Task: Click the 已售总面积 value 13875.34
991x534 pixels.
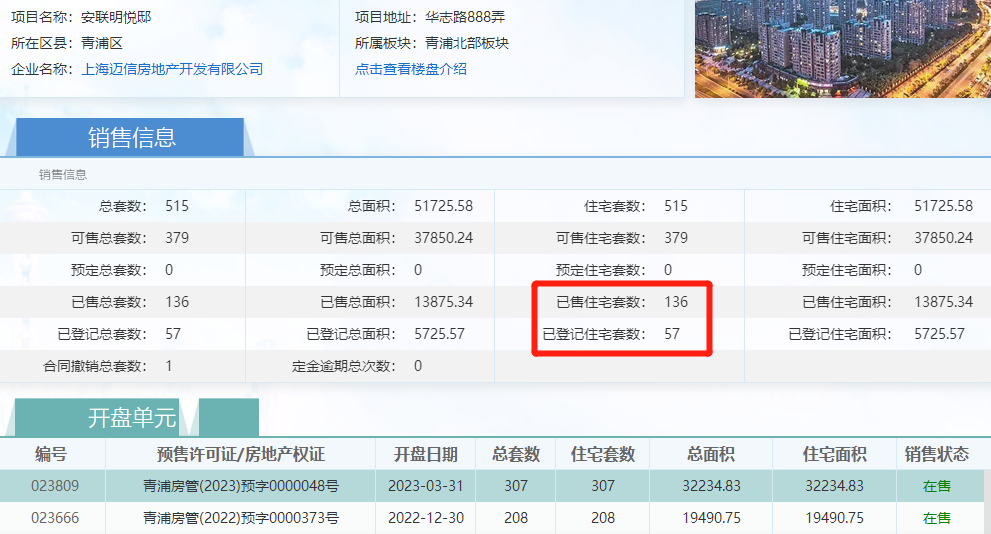Action: (444, 302)
